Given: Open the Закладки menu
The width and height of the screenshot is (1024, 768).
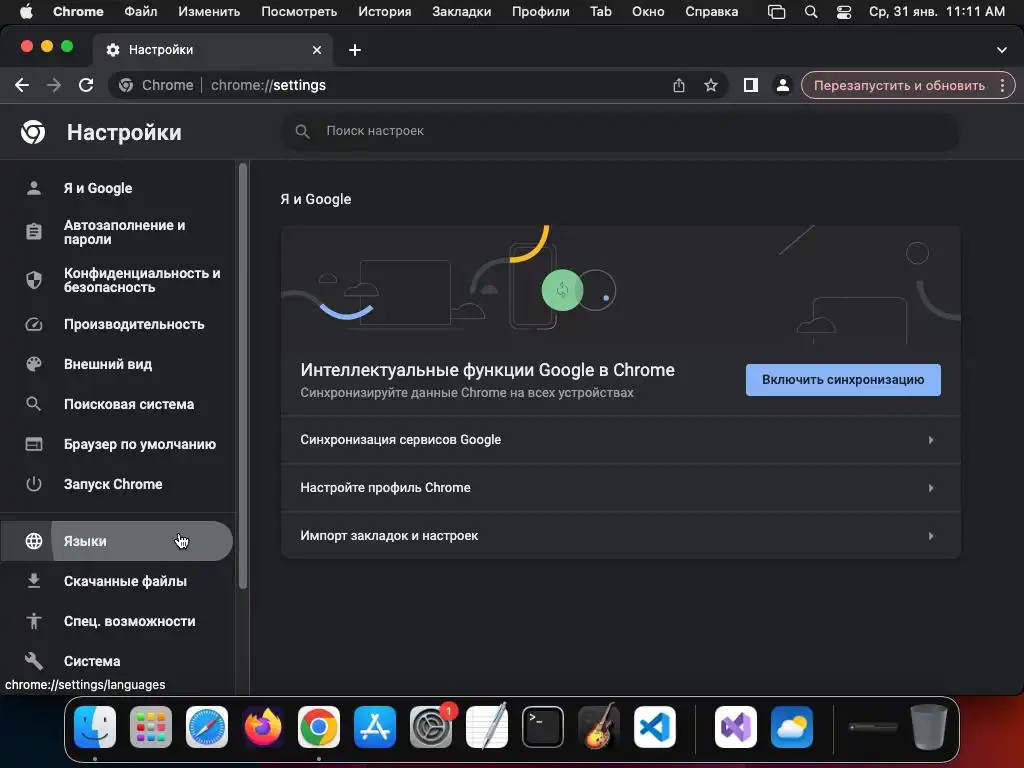Looking at the screenshot, I should (x=462, y=12).
